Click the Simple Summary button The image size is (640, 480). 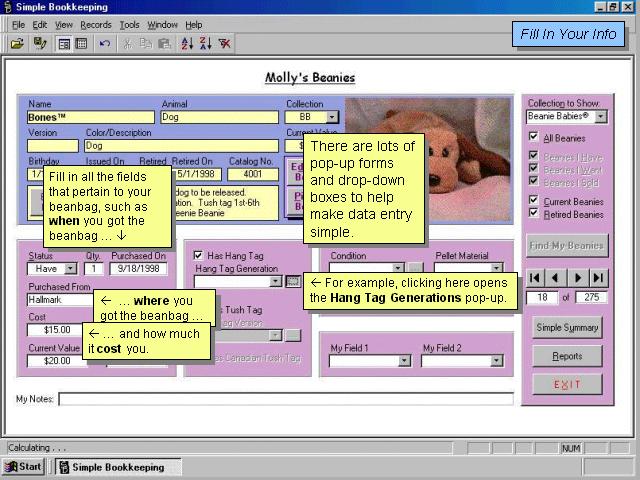click(x=566, y=328)
